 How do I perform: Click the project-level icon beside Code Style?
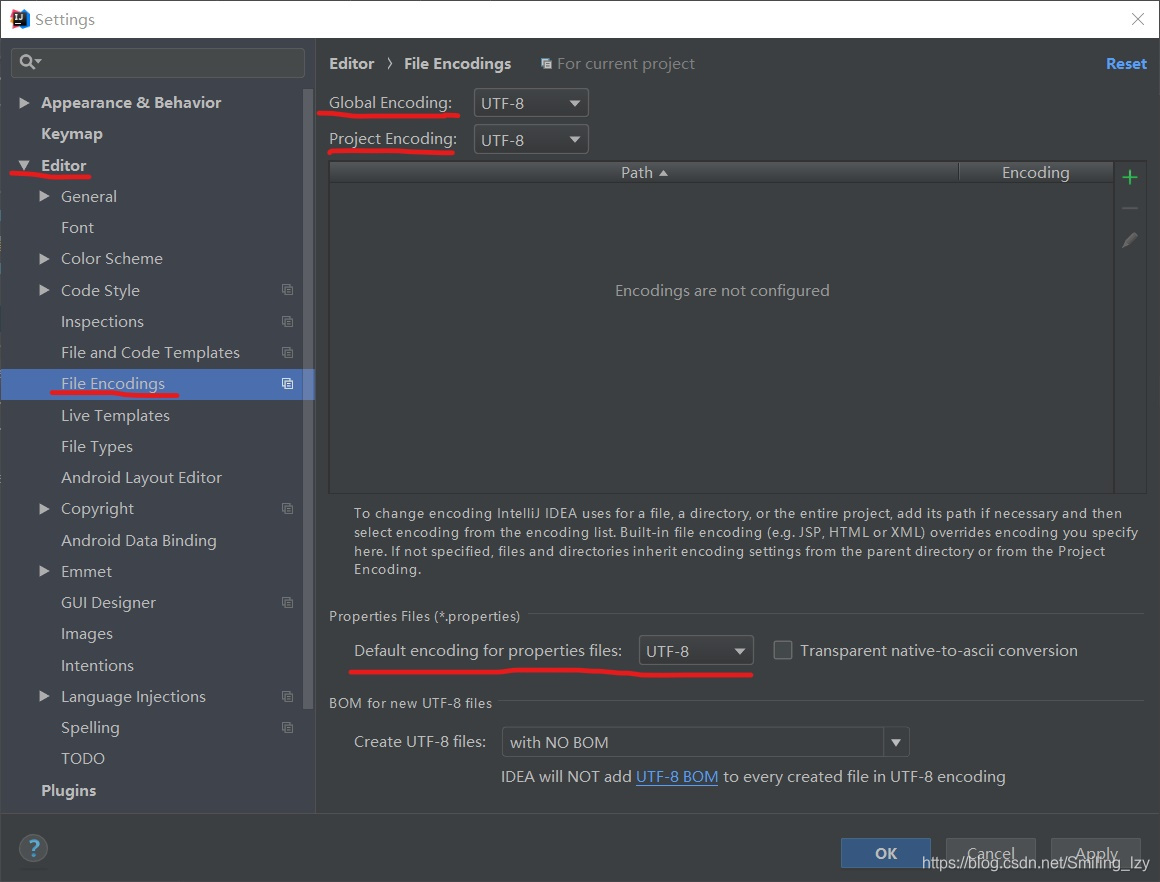[x=288, y=290]
